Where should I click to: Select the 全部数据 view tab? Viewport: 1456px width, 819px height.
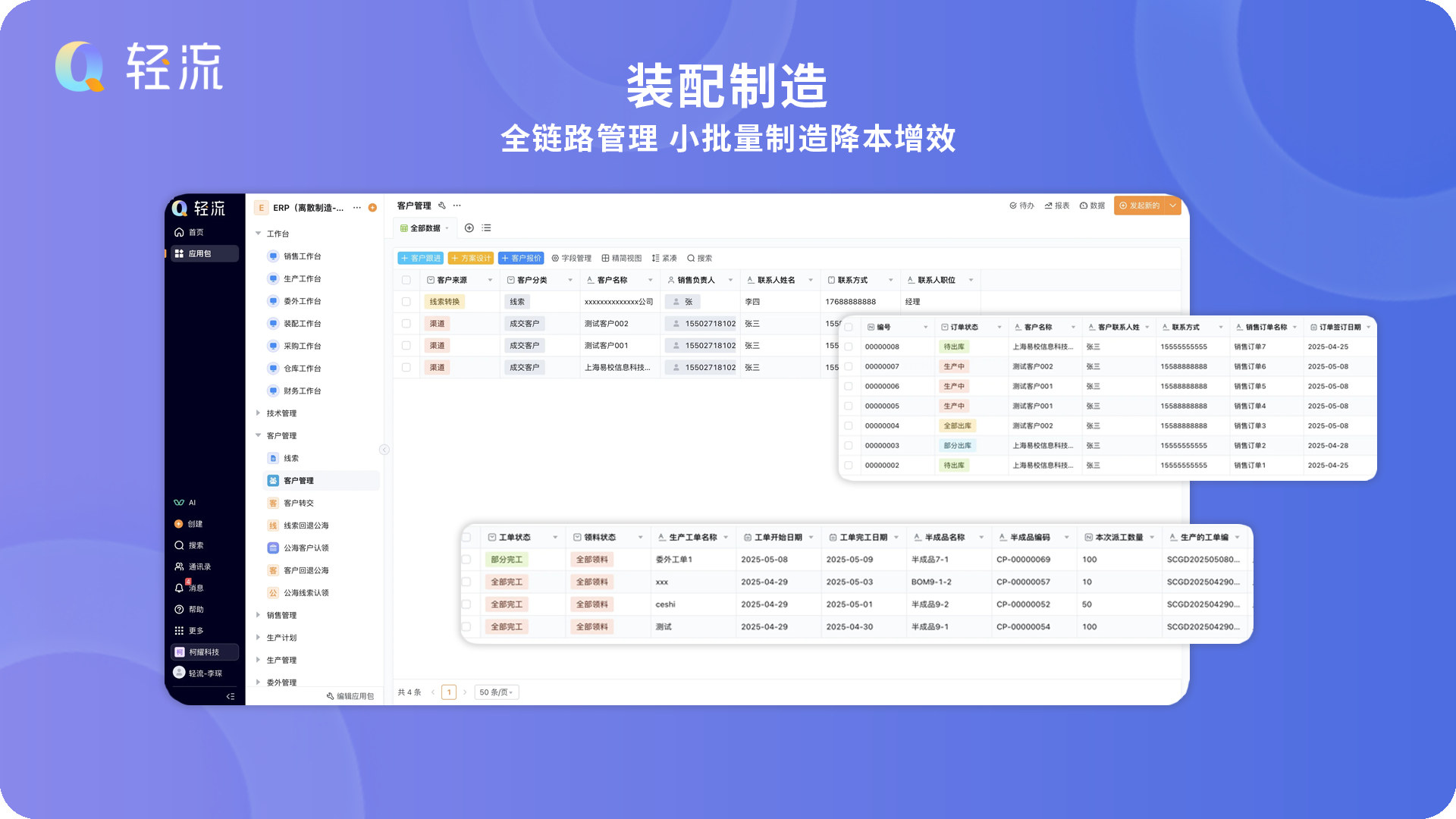tap(425, 227)
